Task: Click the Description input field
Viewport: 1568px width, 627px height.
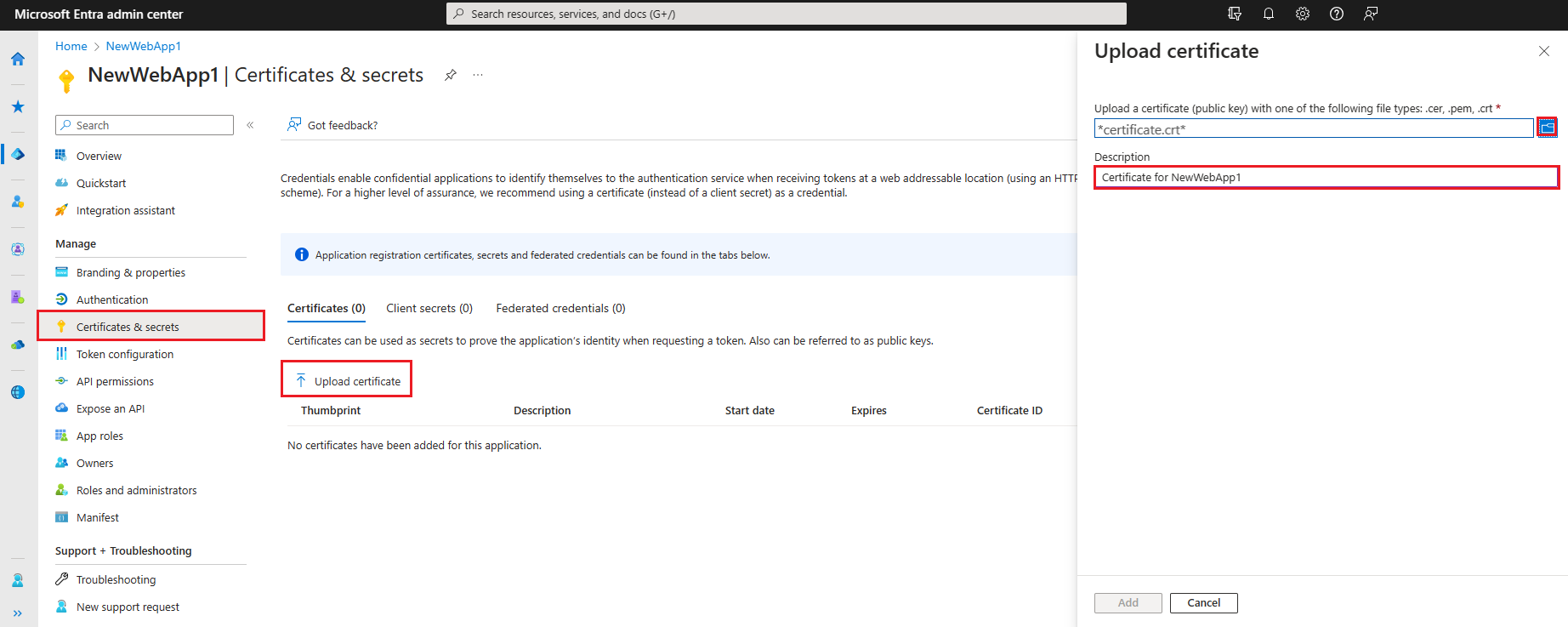Action: (1327, 177)
